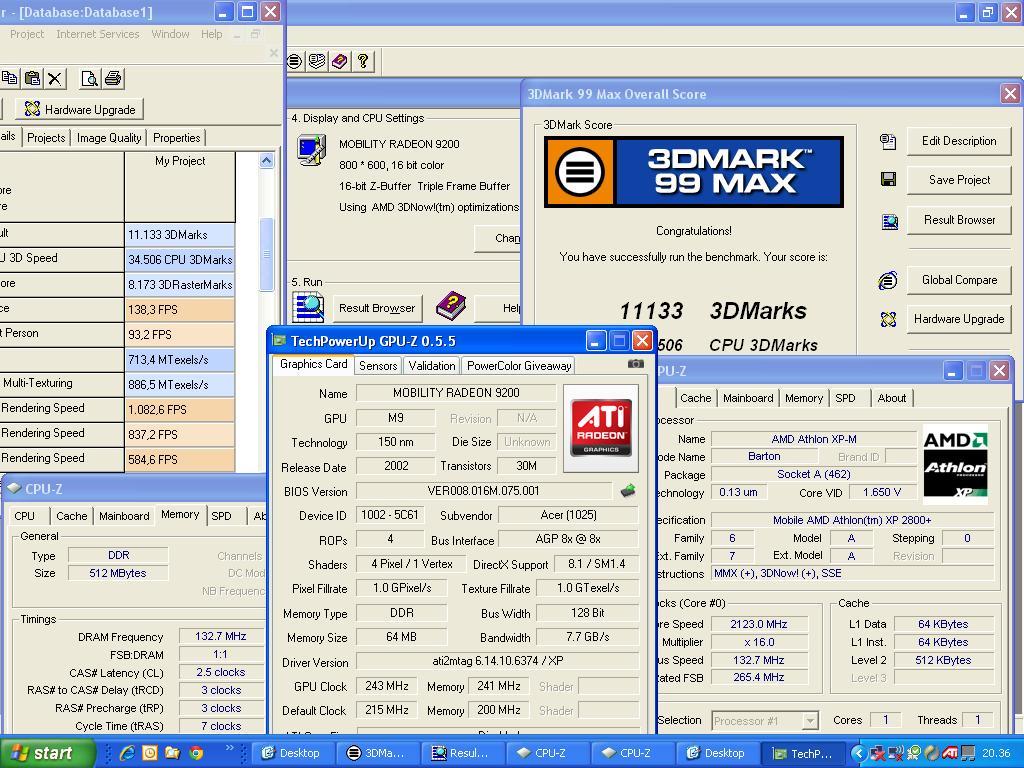This screenshot has height=768, width=1024.
Task: Click the purple help book beside Result Browser
Action: 451,306
